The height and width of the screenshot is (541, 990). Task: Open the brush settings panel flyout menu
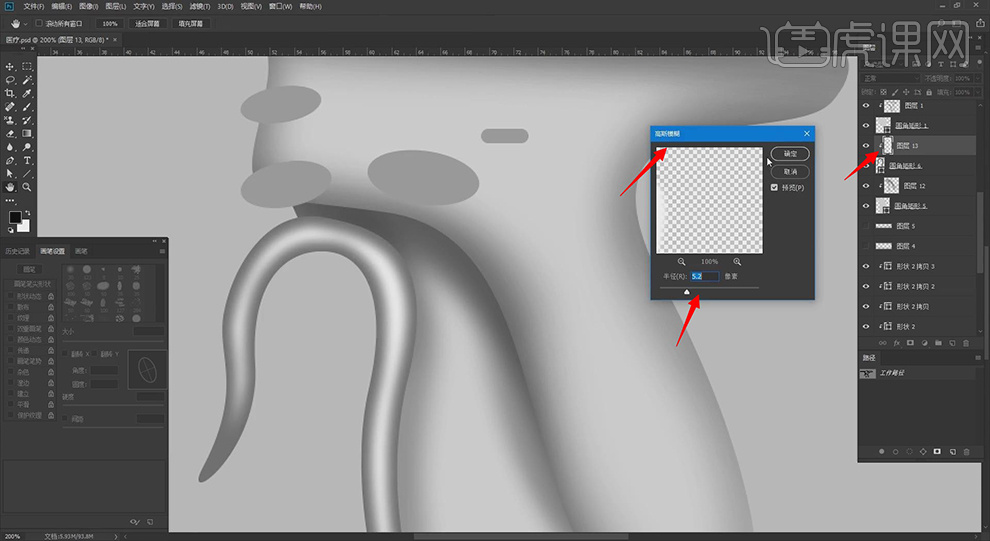(x=162, y=251)
